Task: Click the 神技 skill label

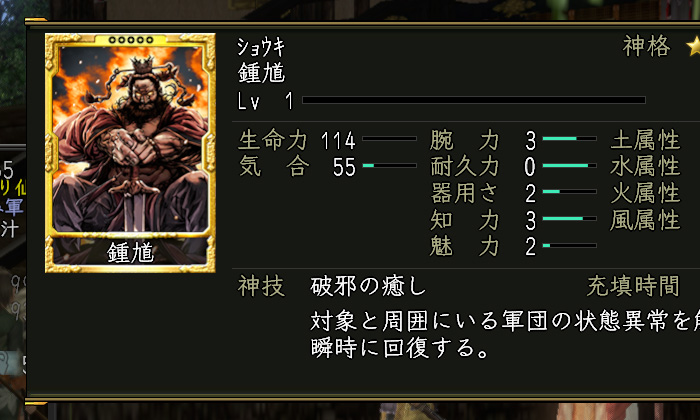Action: pyautogui.click(x=261, y=286)
